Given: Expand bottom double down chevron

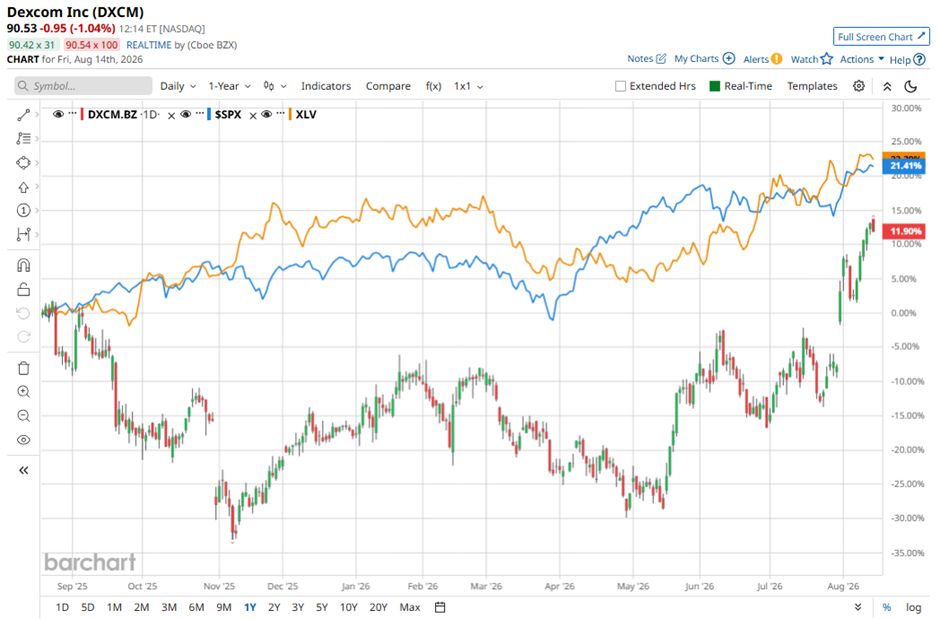Looking at the screenshot, I should coord(858,607).
